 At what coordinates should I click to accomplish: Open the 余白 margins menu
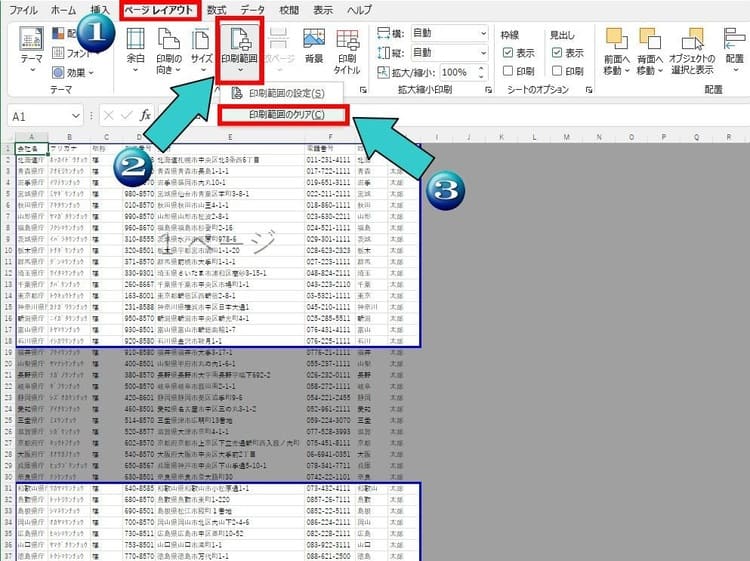coord(135,50)
